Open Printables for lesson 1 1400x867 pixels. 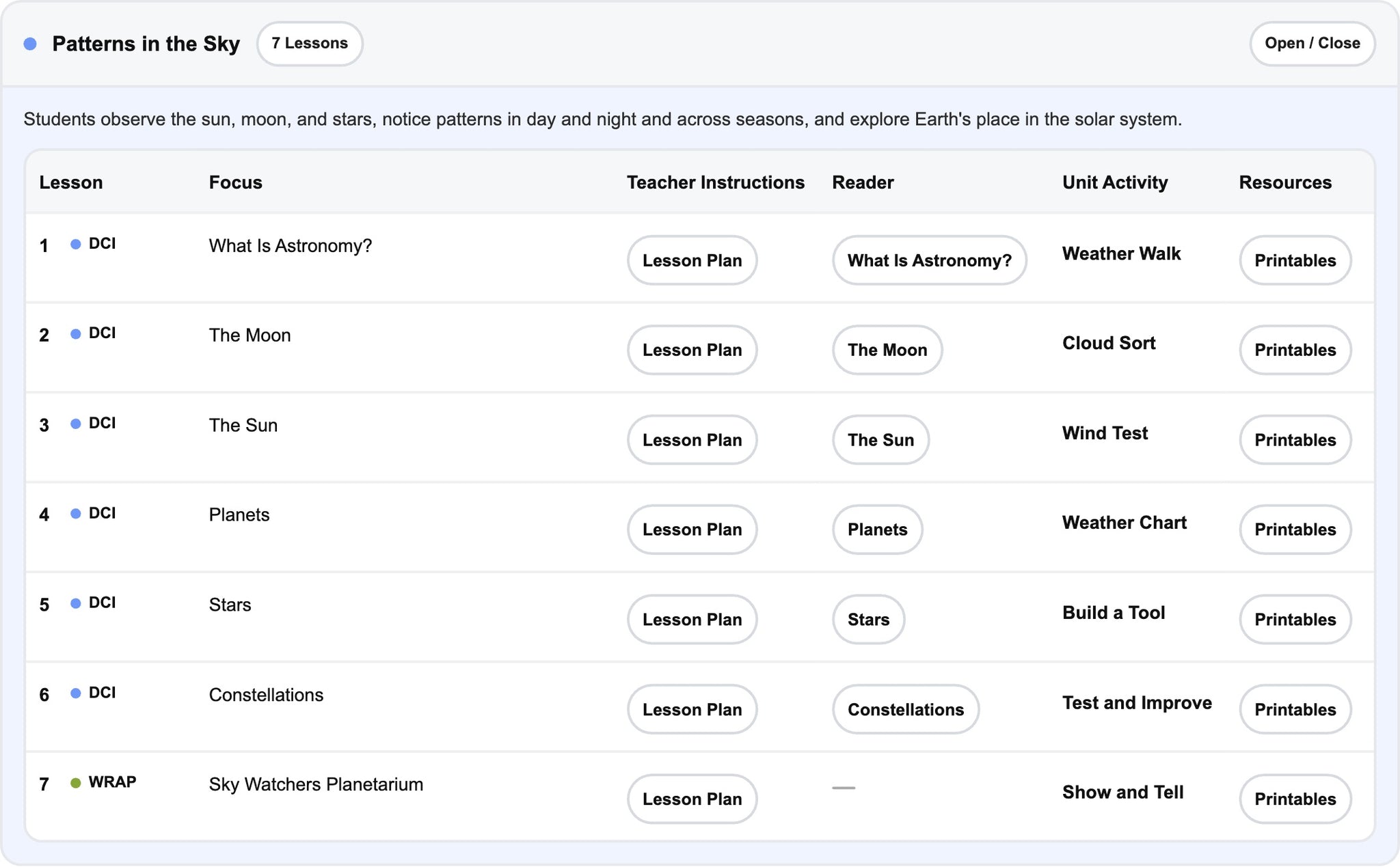1295,260
